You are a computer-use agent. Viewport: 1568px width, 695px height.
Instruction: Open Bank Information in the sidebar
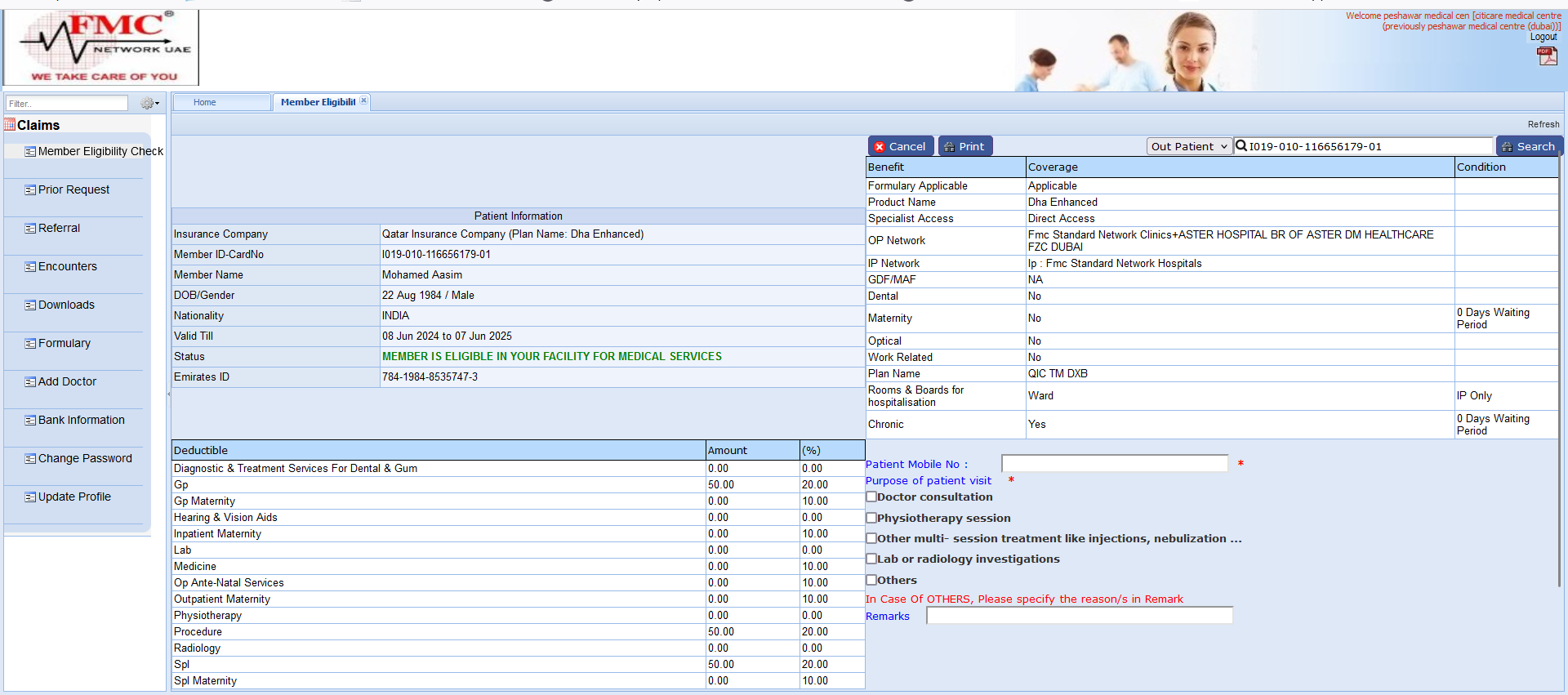(81, 420)
